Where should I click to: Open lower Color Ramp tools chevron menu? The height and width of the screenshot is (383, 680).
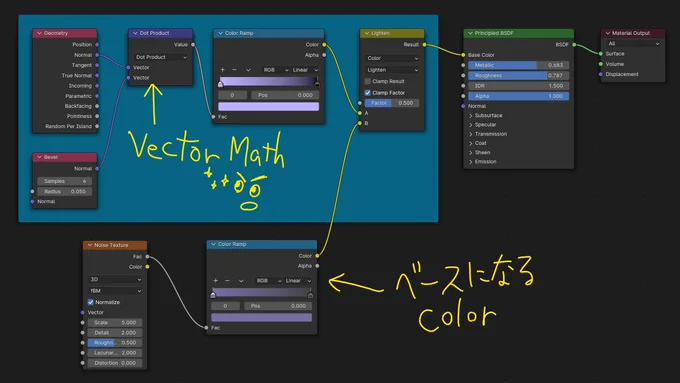pos(241,281)
